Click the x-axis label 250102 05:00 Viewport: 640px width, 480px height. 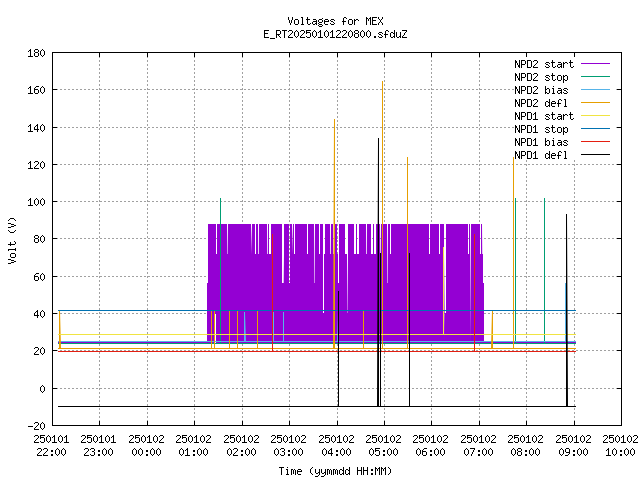coord(384,446)
